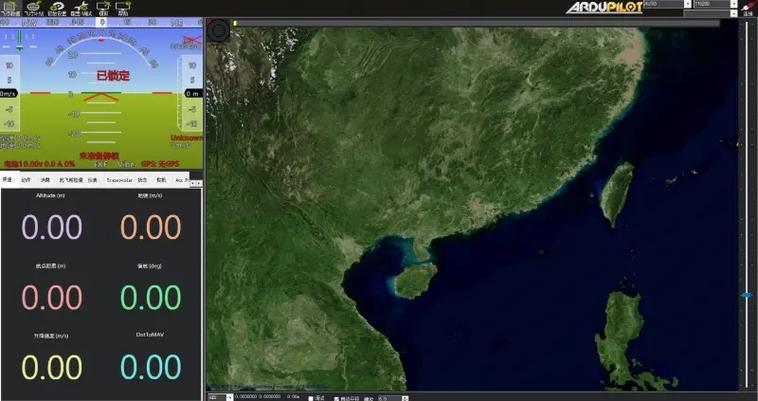Click Hainan island on the map
The height and width of the screenshot is (401, 758).
coord(412,281)
